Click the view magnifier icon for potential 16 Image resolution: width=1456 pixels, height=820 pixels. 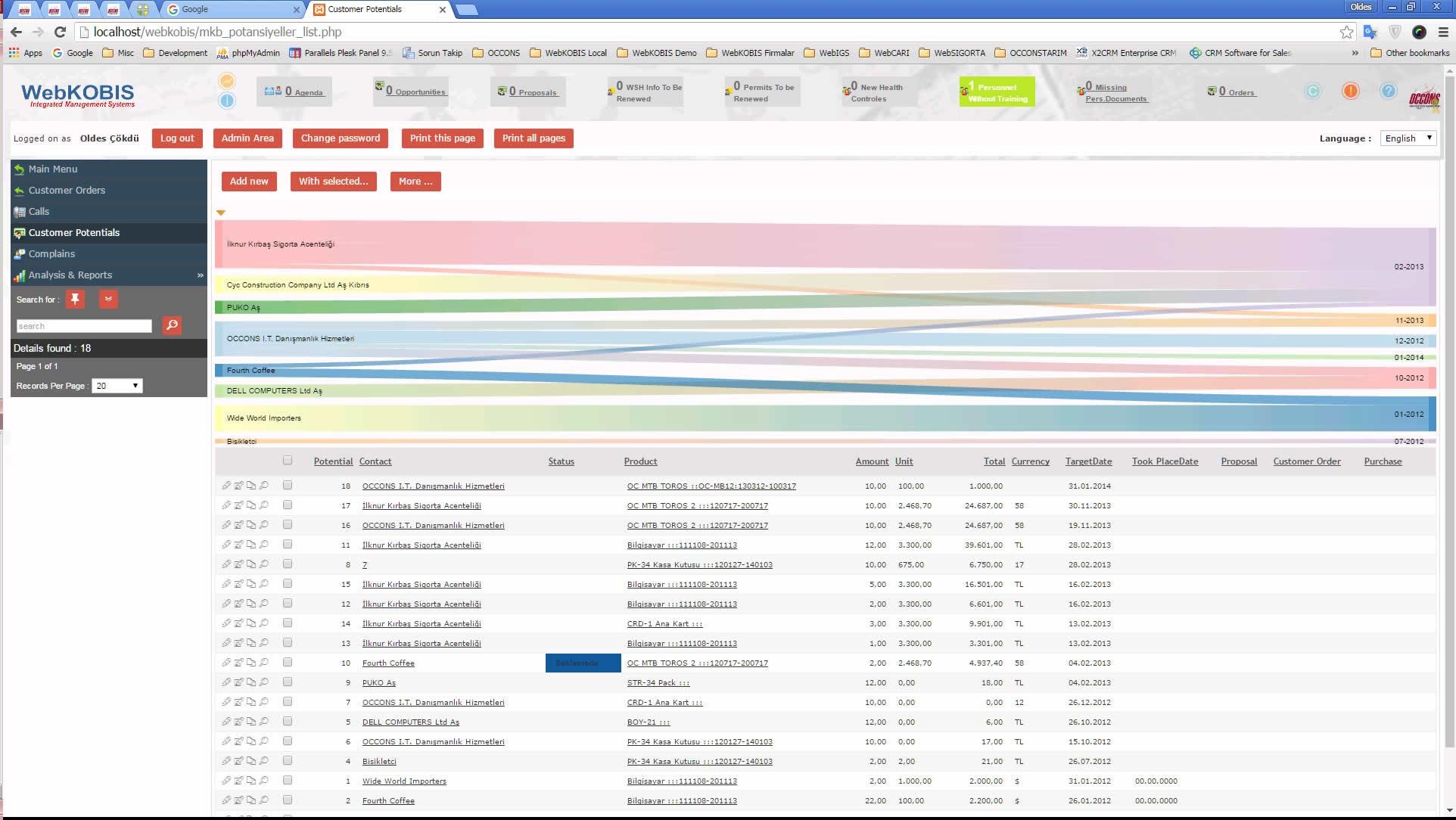click(264, 525)
